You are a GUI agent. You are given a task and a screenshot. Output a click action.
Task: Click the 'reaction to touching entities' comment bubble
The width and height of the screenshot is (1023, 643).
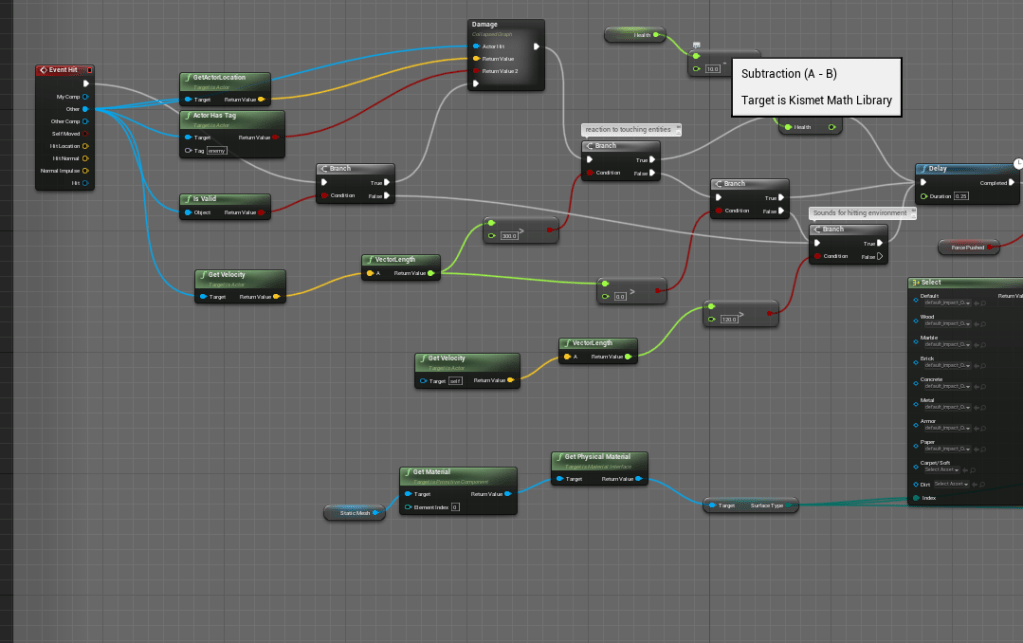tap(630, 129)
